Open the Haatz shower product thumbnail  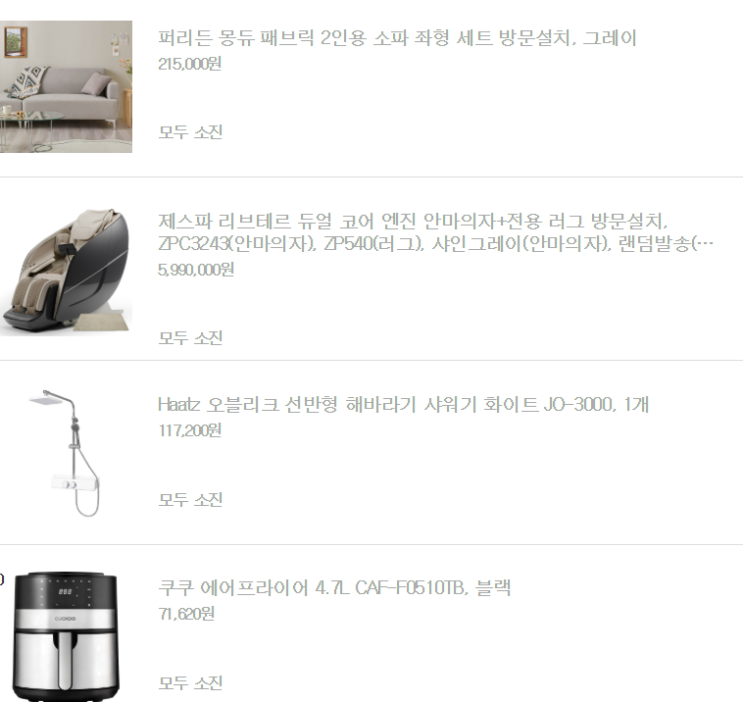coord(66,454)
